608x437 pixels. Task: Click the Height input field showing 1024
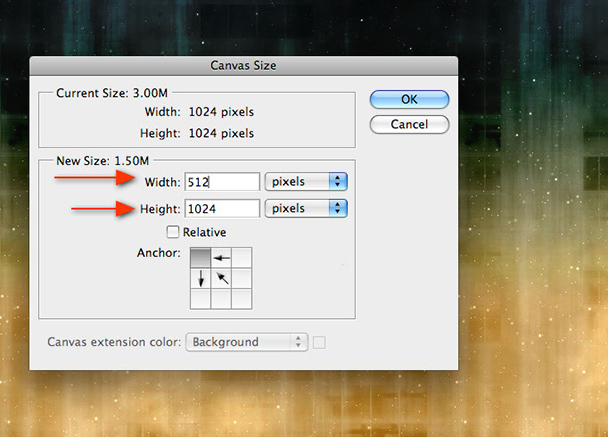[222, 209]
